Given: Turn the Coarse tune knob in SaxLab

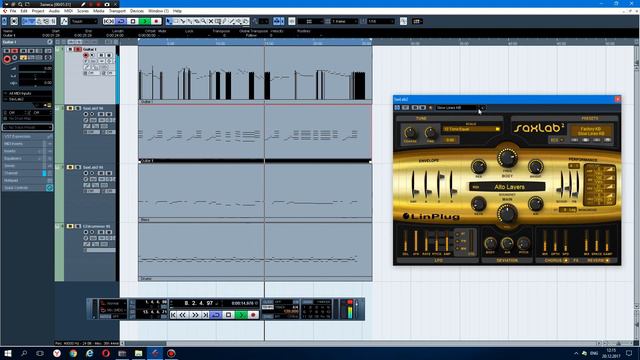Looking at the screenshot, I should [x=410, y=133].
